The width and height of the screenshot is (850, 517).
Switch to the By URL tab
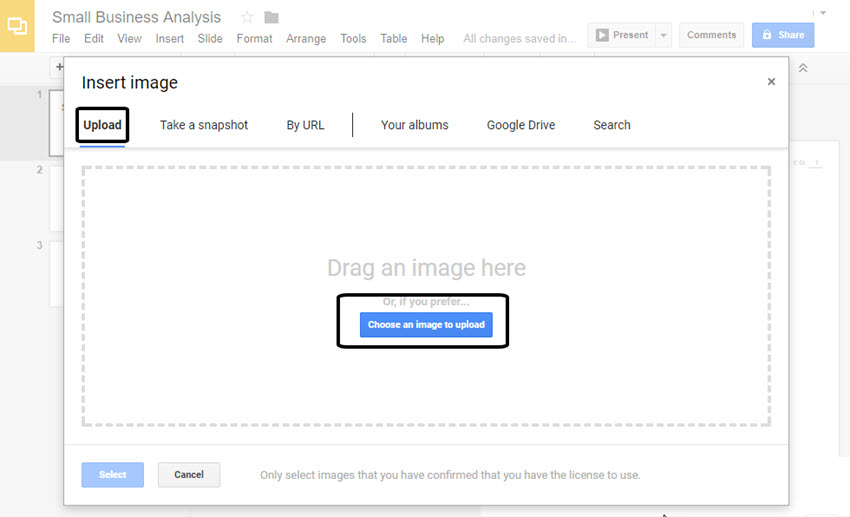[x=305, y=125]
